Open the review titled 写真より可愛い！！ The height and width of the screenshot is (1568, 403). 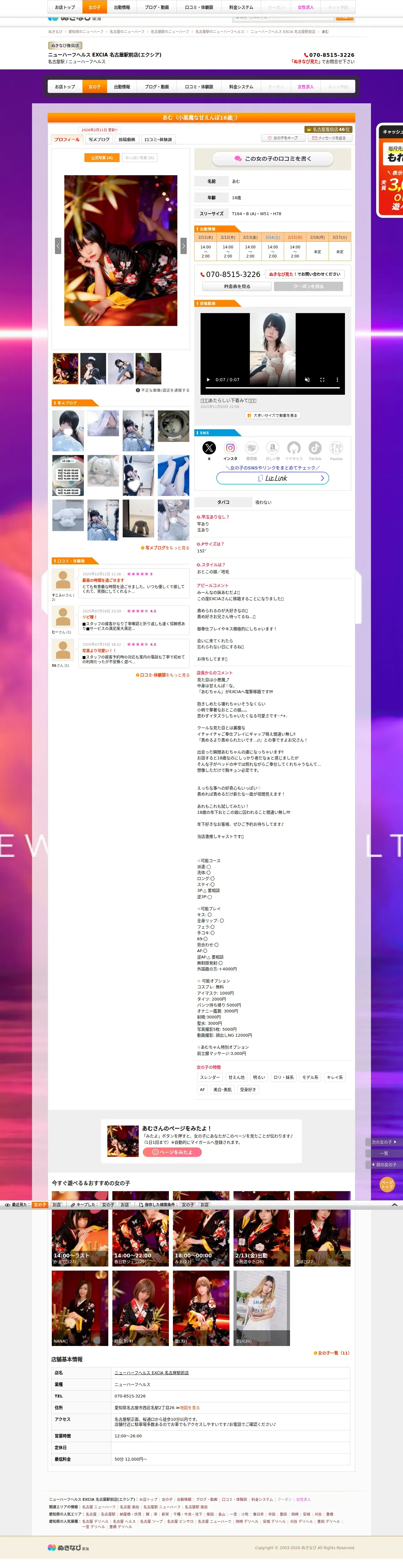click(99, 651)
